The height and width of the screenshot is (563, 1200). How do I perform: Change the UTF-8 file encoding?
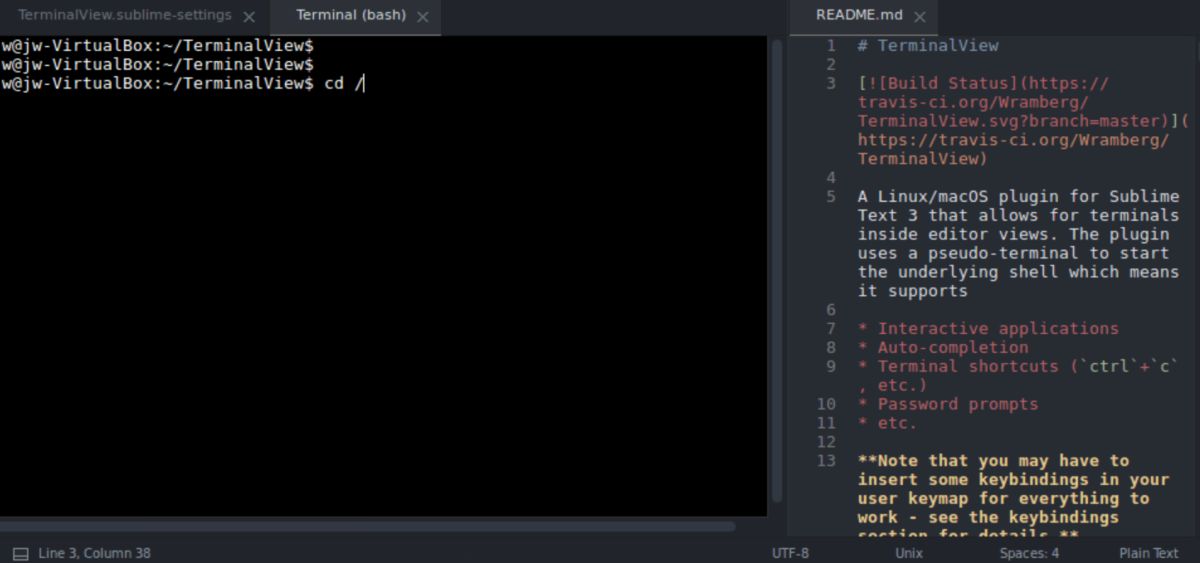pyautogui.click(x=790, y=553)
